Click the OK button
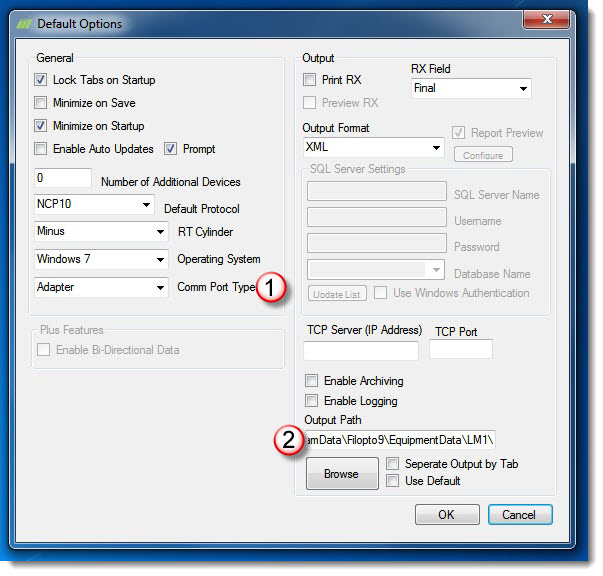The width and height of the screenshot is (603, 576). [447, 514]
